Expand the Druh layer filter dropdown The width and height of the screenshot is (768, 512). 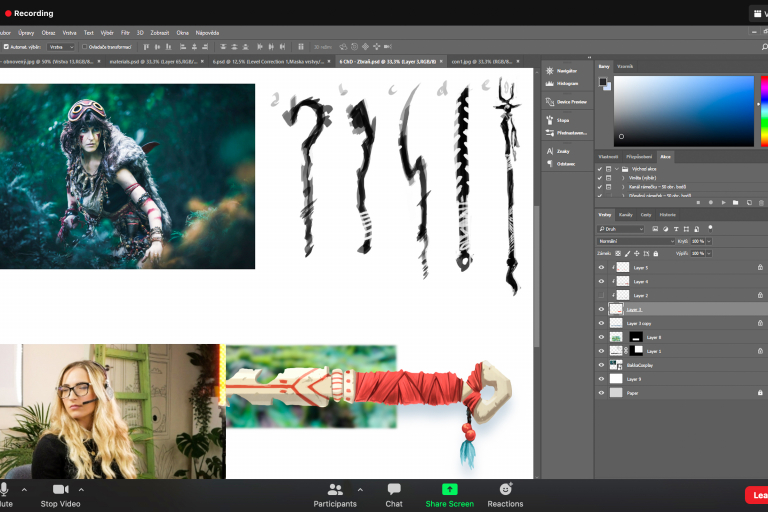tap(622, 229)
